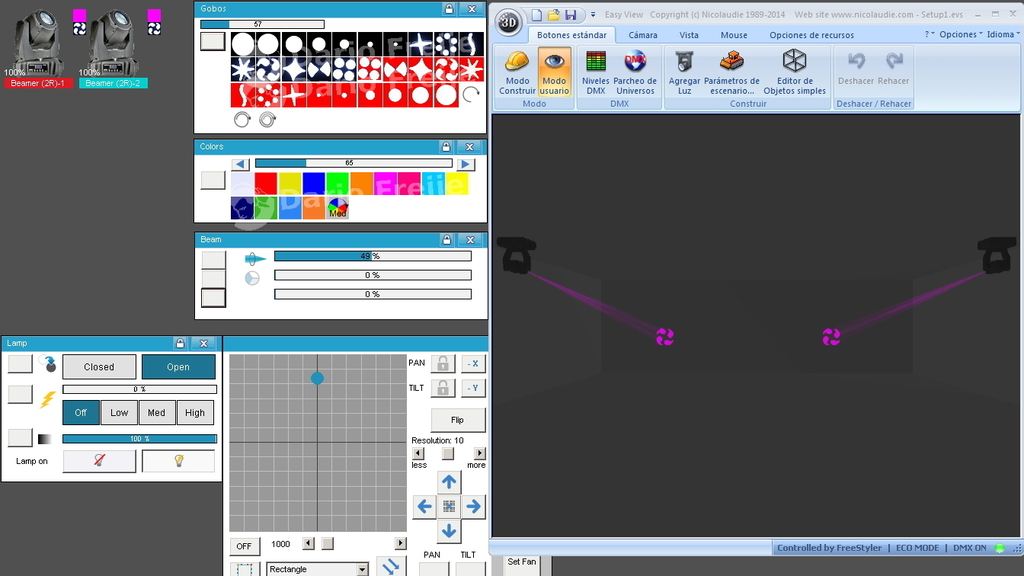The width and height of the screenshot is (1024, 576).
Task: Set strobe to Off
Action: [81, 413]
